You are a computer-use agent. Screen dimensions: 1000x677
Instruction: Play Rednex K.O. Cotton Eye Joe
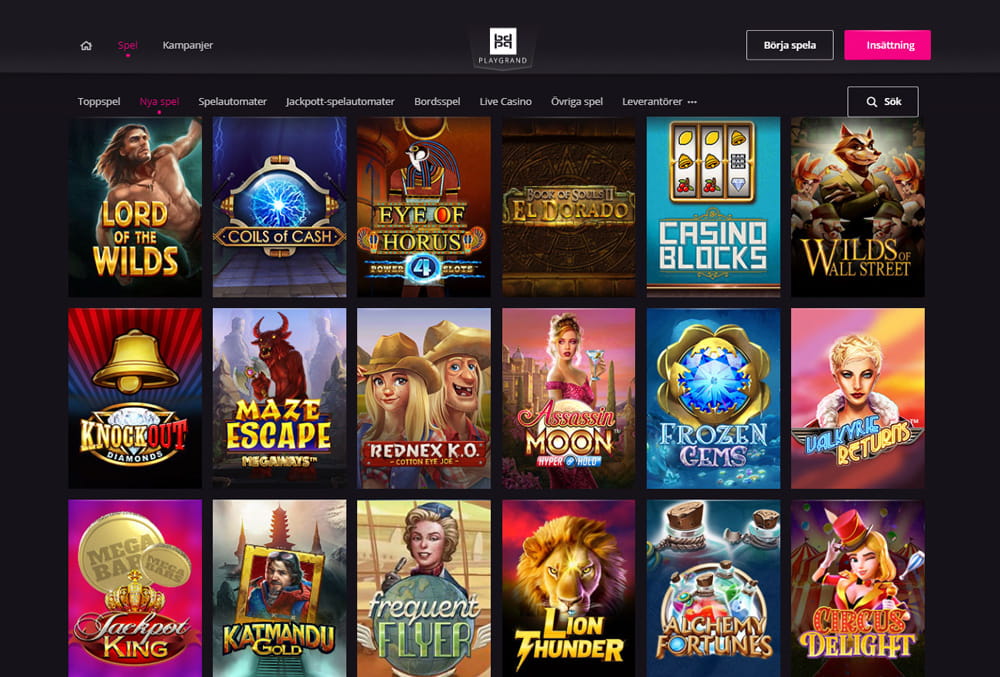click(x=424, y=398)
